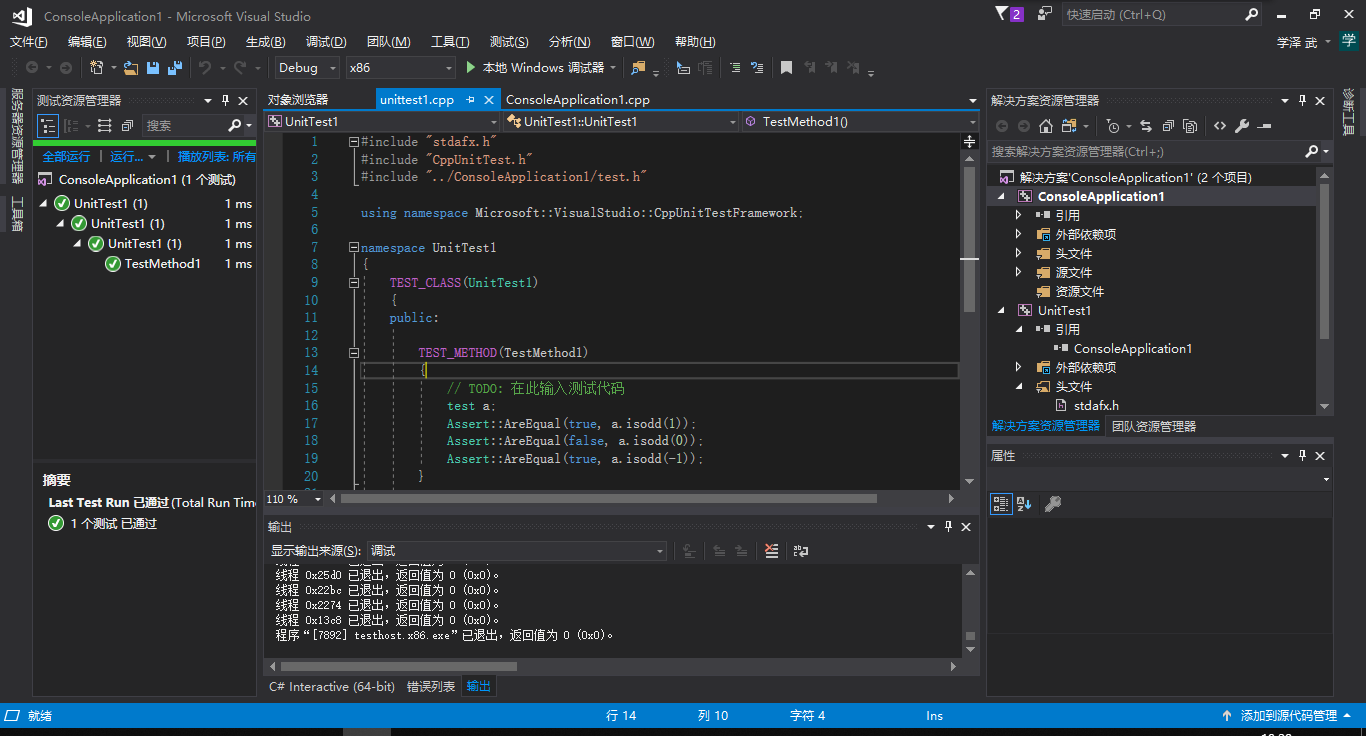Click the wrench Properties icon in Solution Explorer
Screen dimensions: 1366x736
(1242, 126)
